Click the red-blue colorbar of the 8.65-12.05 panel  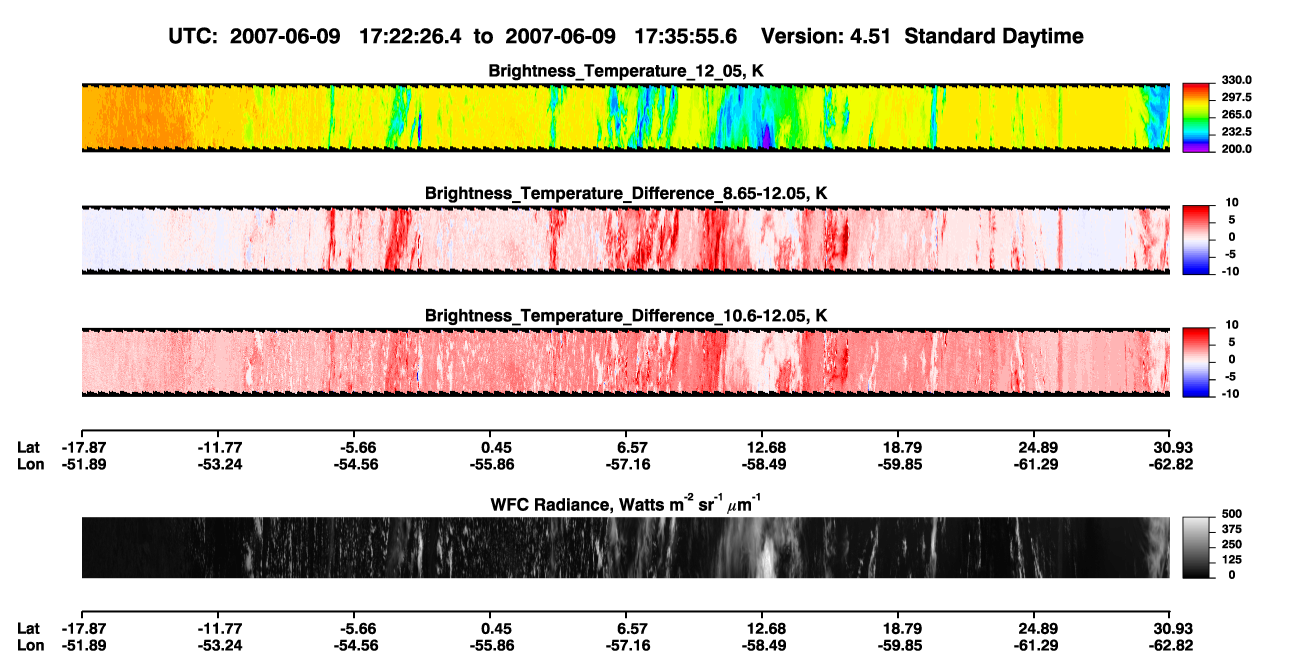coord(1196,240)
